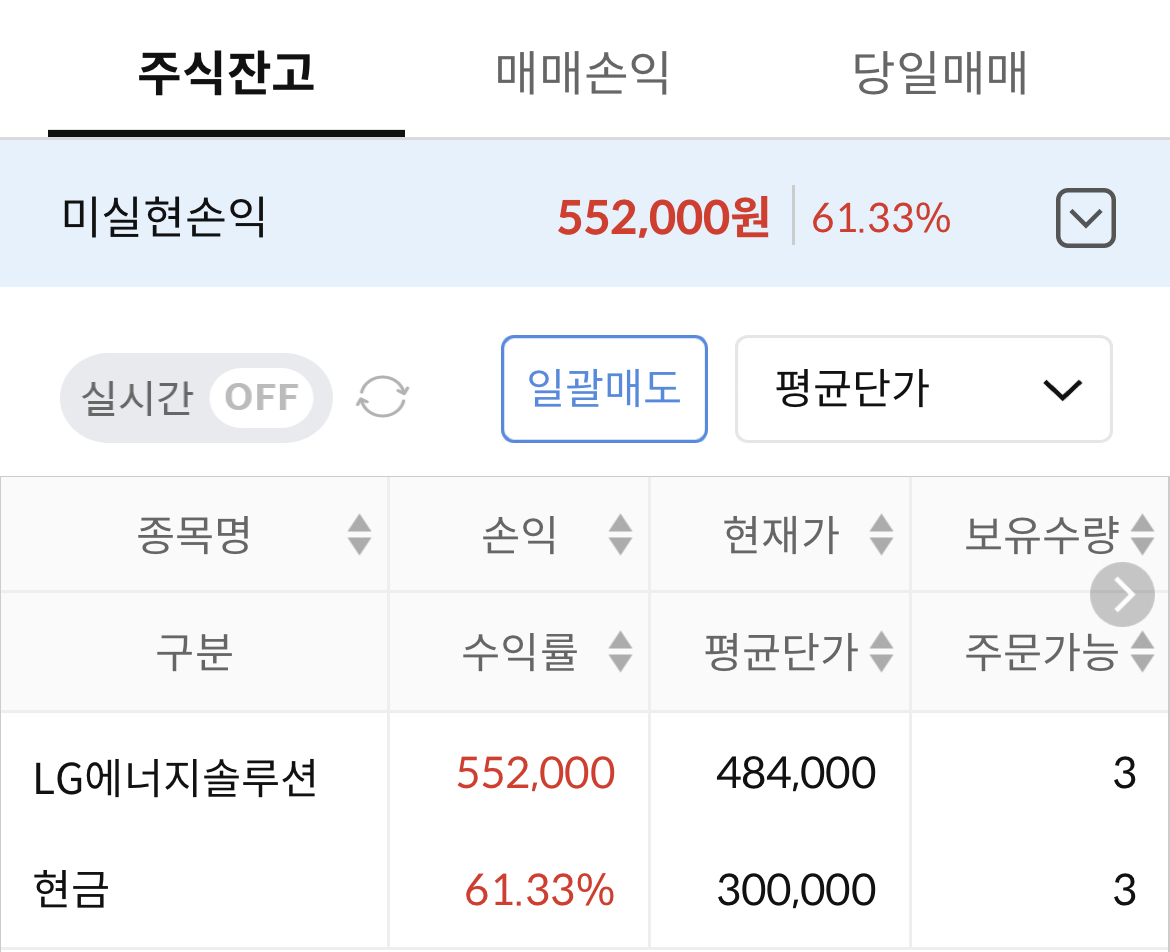Toggle the 실시간 OFF switch
1170x952 pixels.
(195, 398)
